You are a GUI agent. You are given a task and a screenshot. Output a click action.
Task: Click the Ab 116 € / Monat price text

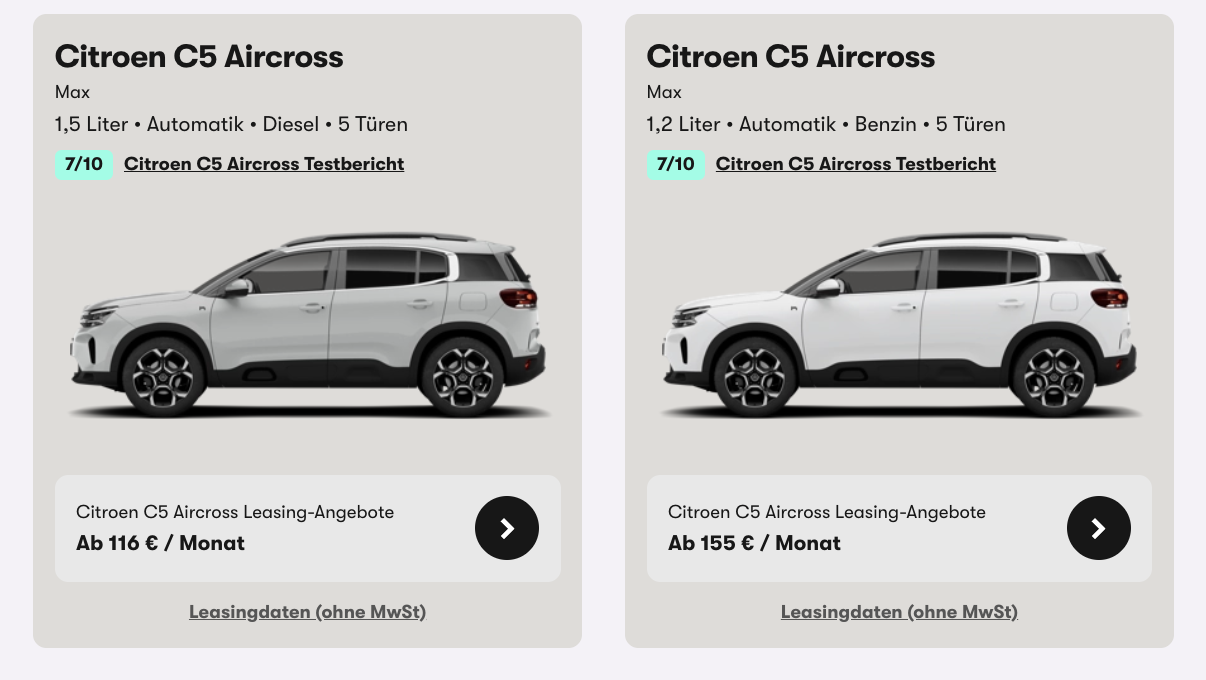[x=160, y=543]
